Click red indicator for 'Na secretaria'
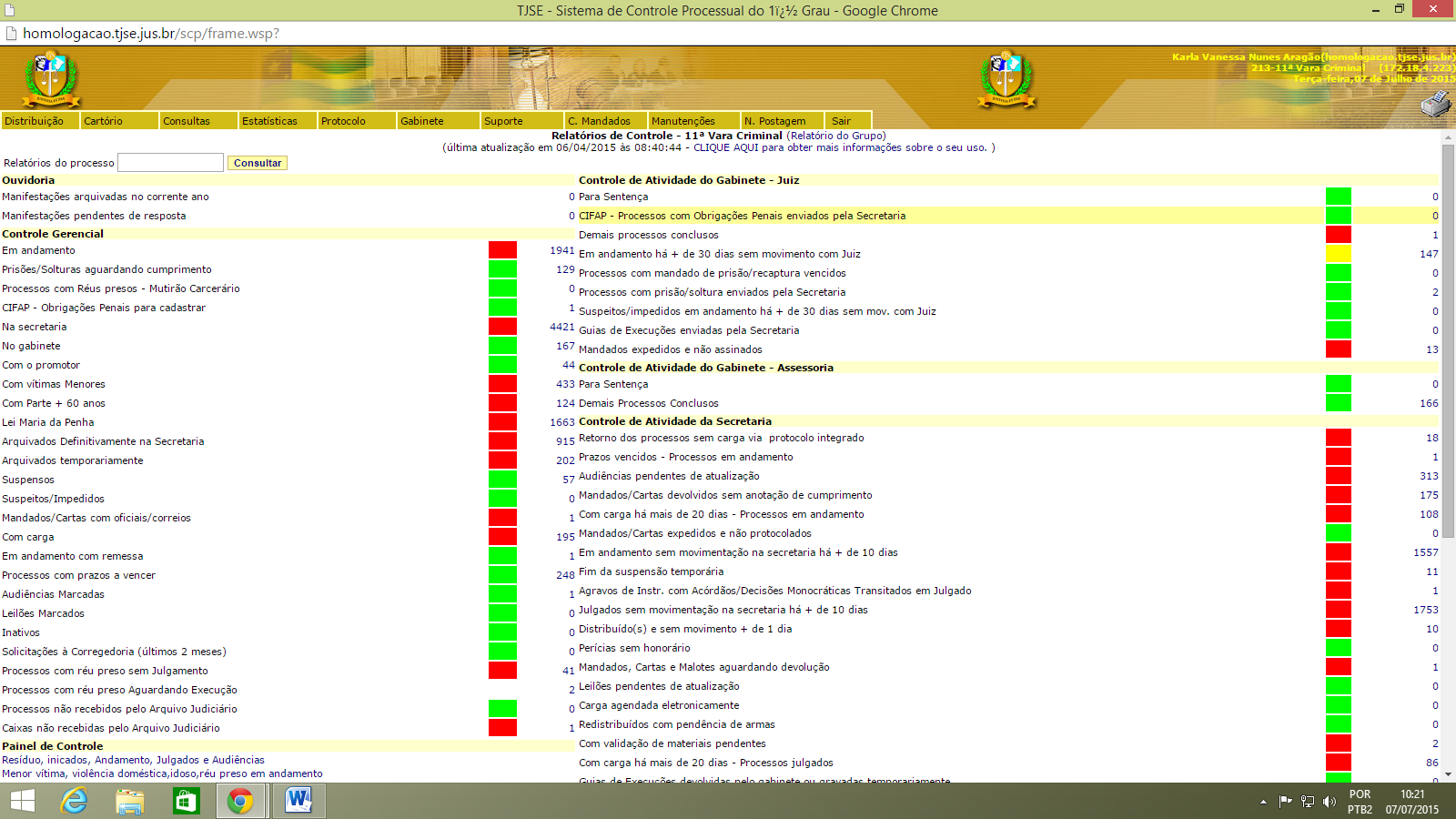The height and width of the screenshot is (819, 1456). [x=502, y=327]
